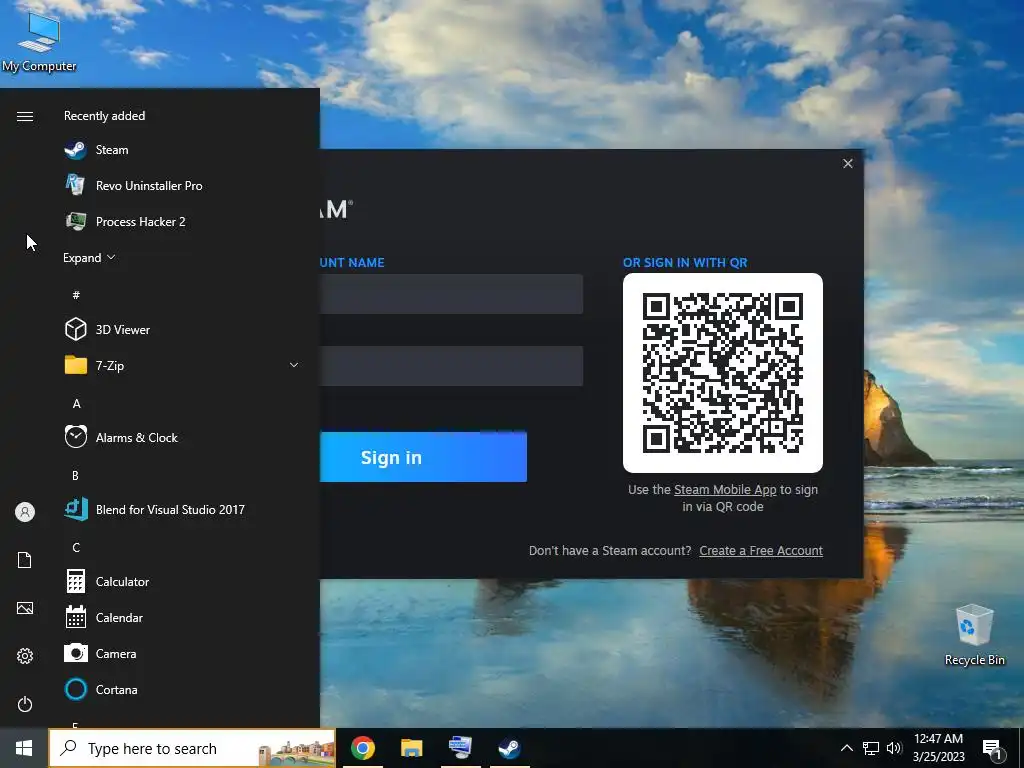Jump to letter A section header

pyautogui.click(x=76, y=404)
